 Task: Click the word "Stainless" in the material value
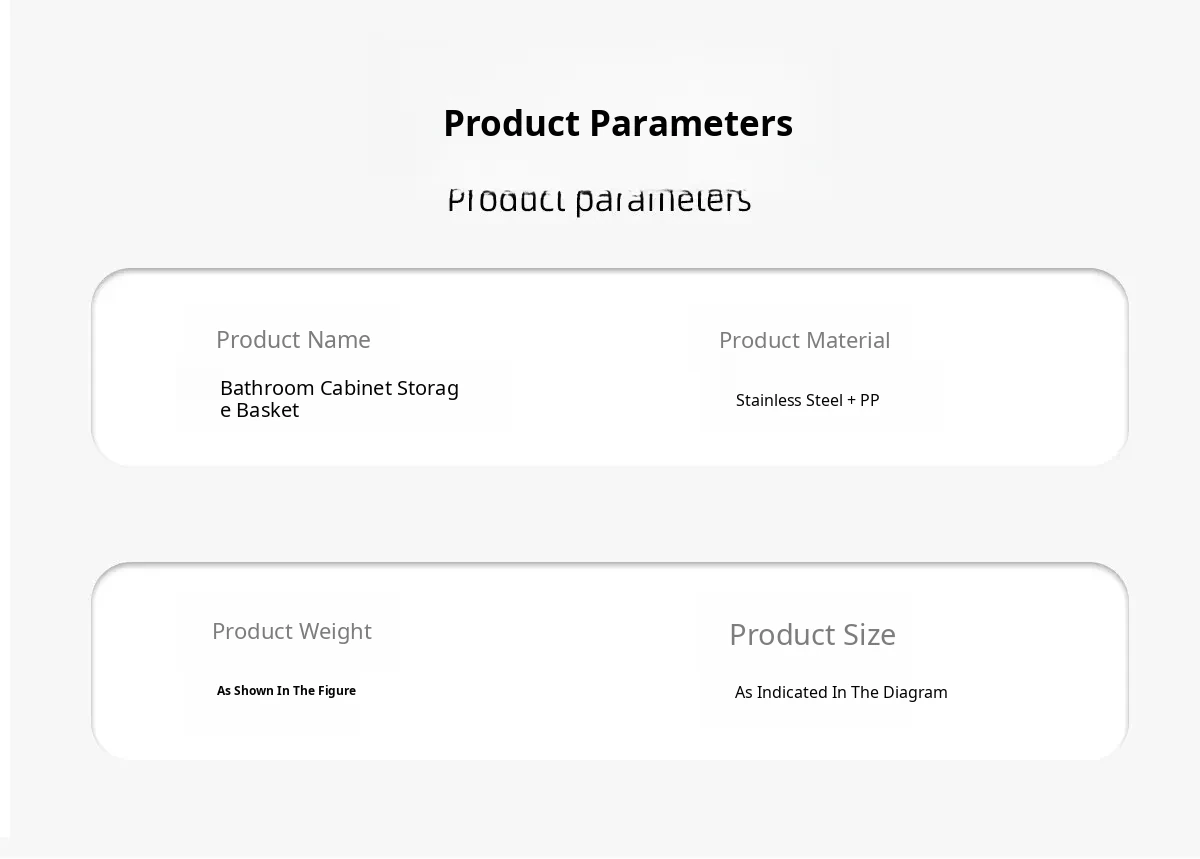point(768,401)
